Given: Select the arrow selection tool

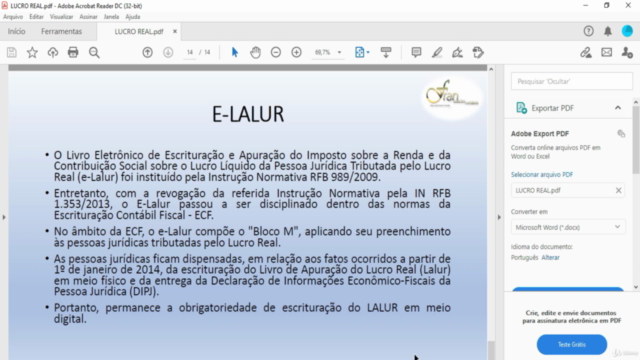Looking at the screenshot, I should [x=235, y=52].
